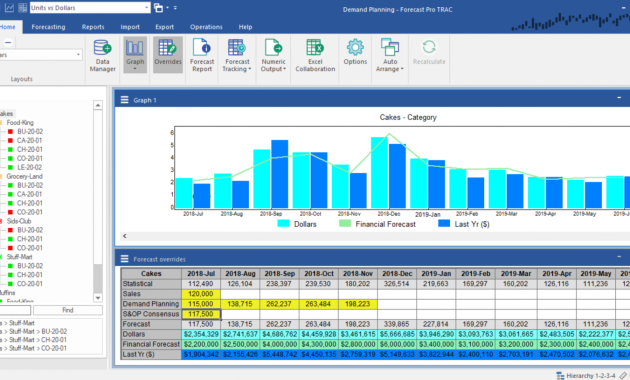Open the Graph 1 panel hamburger menu
This screenshot has width=630, height=380.
click(x=125, y=100)
